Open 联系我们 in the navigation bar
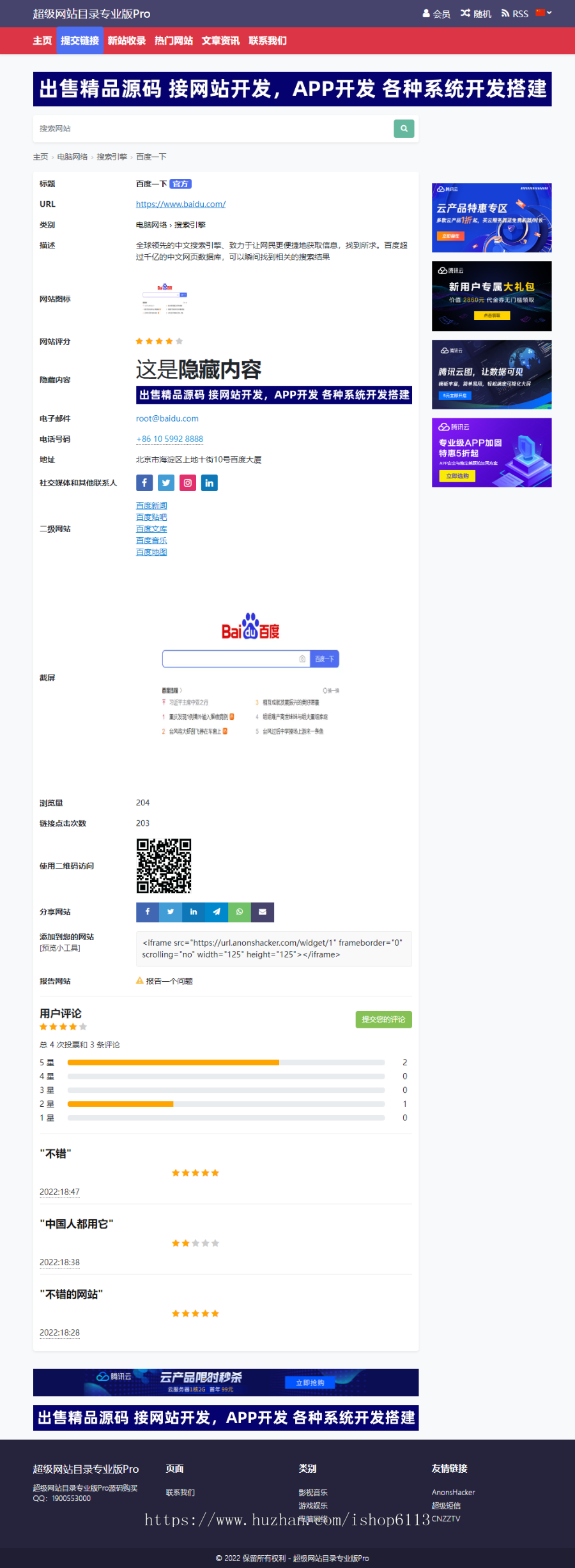Viewport: 575px width, 1568px height. pos(268,41)
